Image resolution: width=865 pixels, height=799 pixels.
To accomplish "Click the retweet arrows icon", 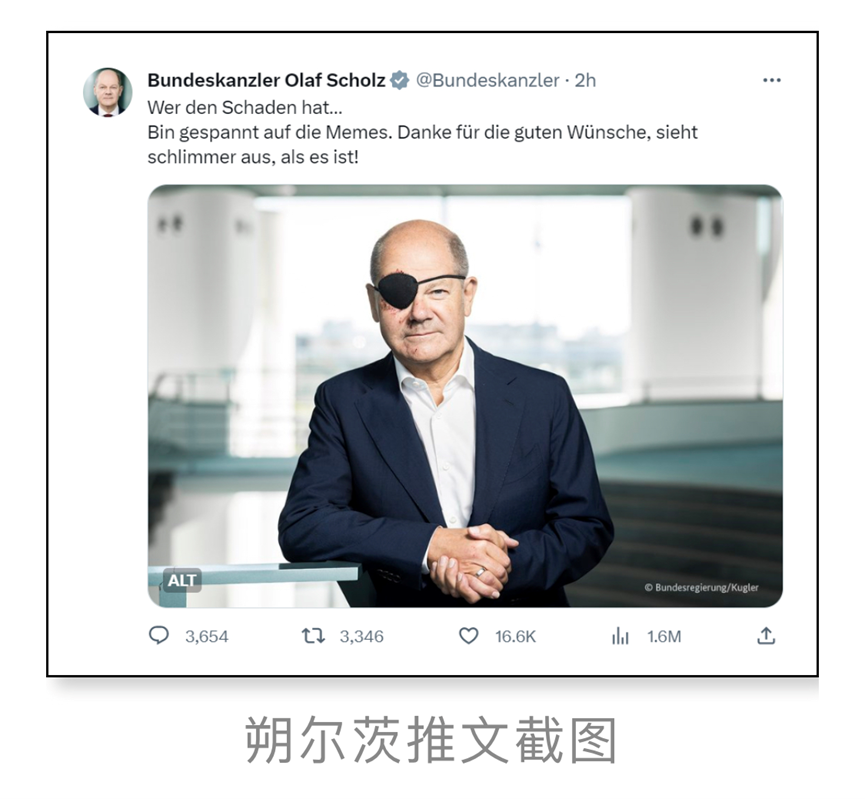I will [313, 636].
